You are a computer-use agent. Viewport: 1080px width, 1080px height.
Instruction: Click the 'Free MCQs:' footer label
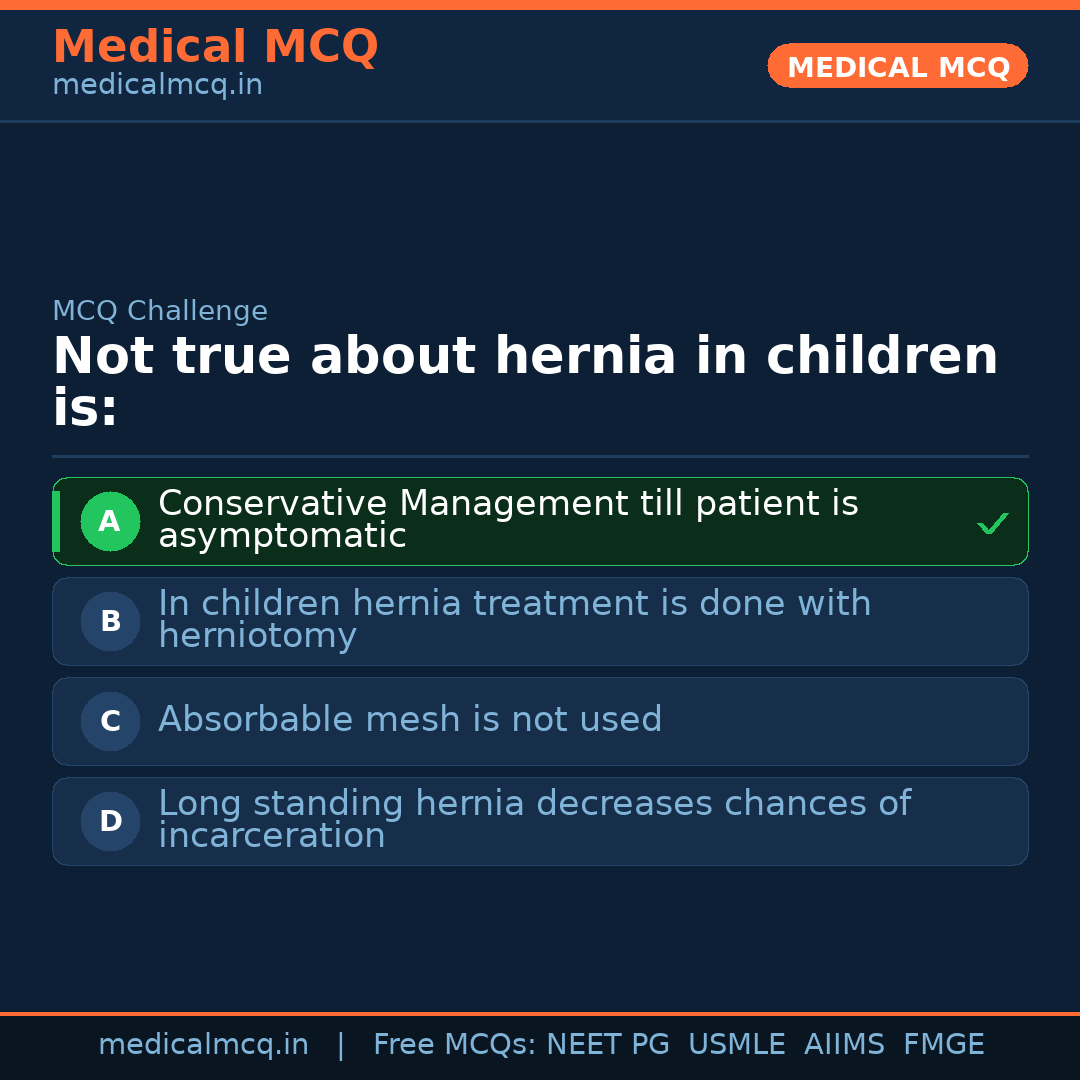[455, 1045]
